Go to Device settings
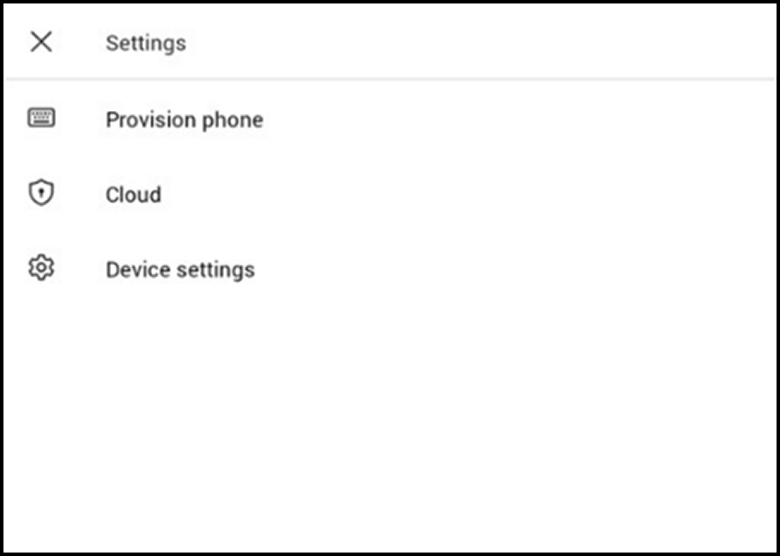Viewport: 780px width, 556px height. (x=180, y=270)
